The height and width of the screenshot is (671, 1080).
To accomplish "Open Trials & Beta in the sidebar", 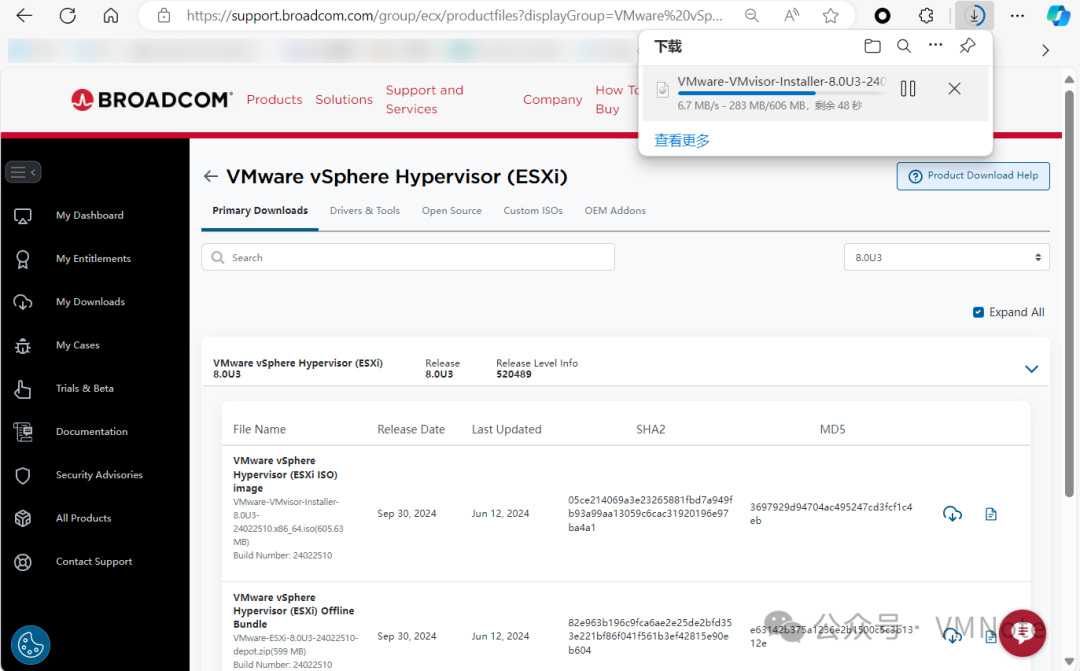I will click(85, 389).
